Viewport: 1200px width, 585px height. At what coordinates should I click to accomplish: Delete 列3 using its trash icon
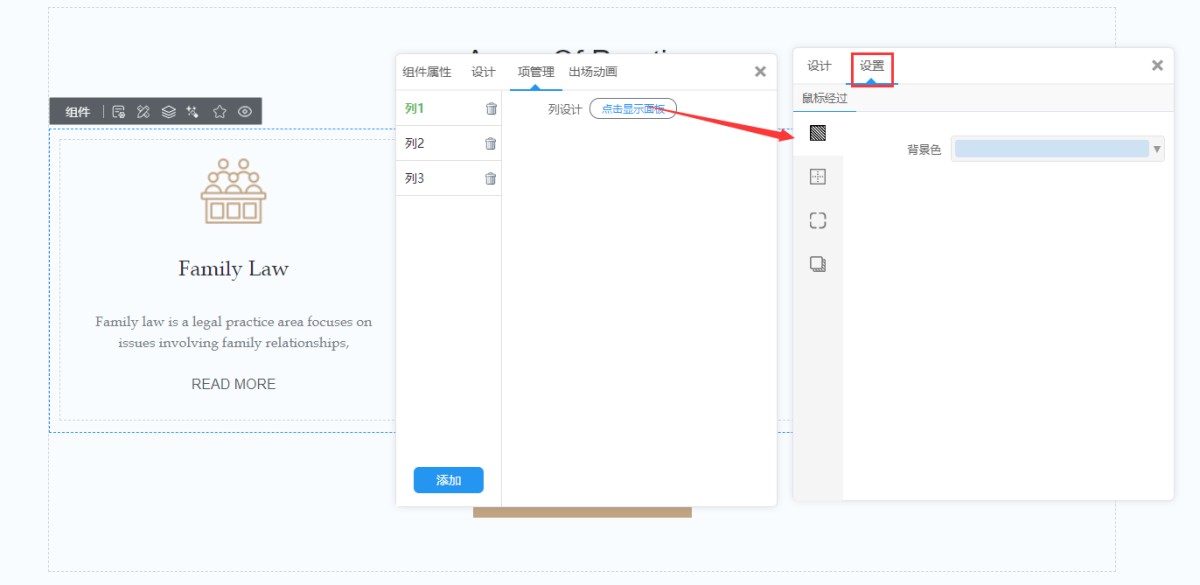coord(490,179)
